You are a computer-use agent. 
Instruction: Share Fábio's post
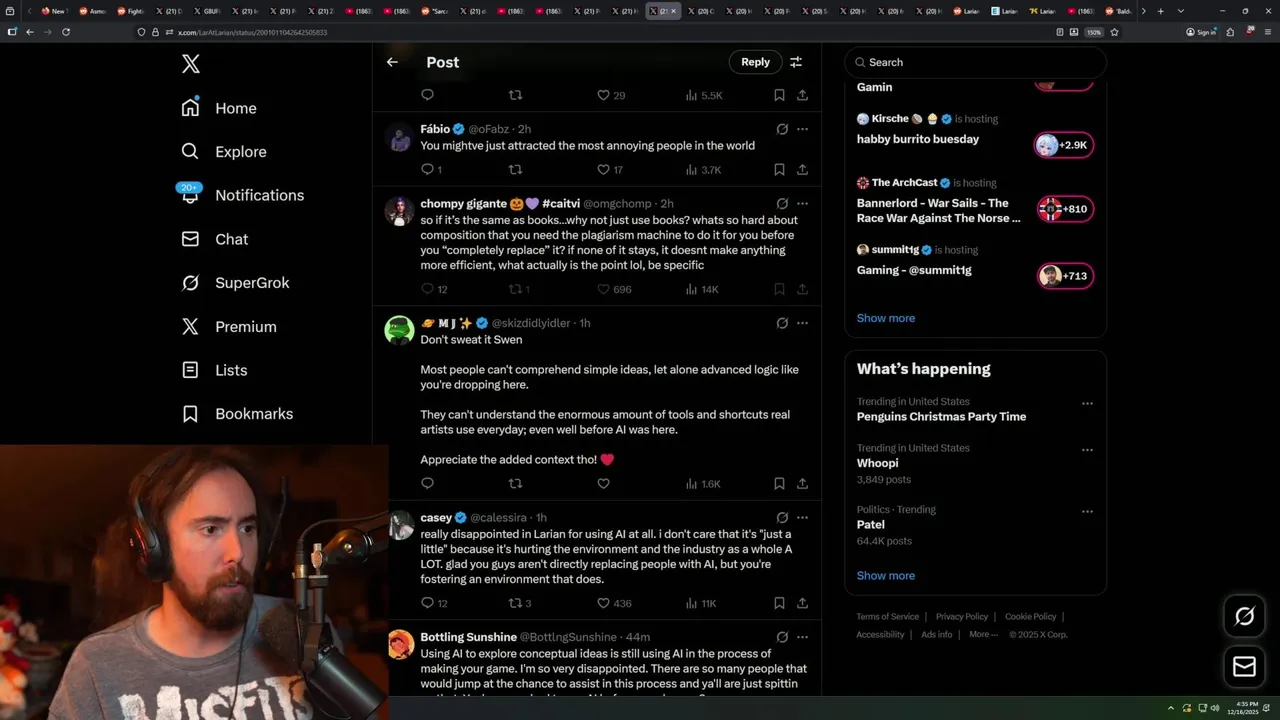802,170
